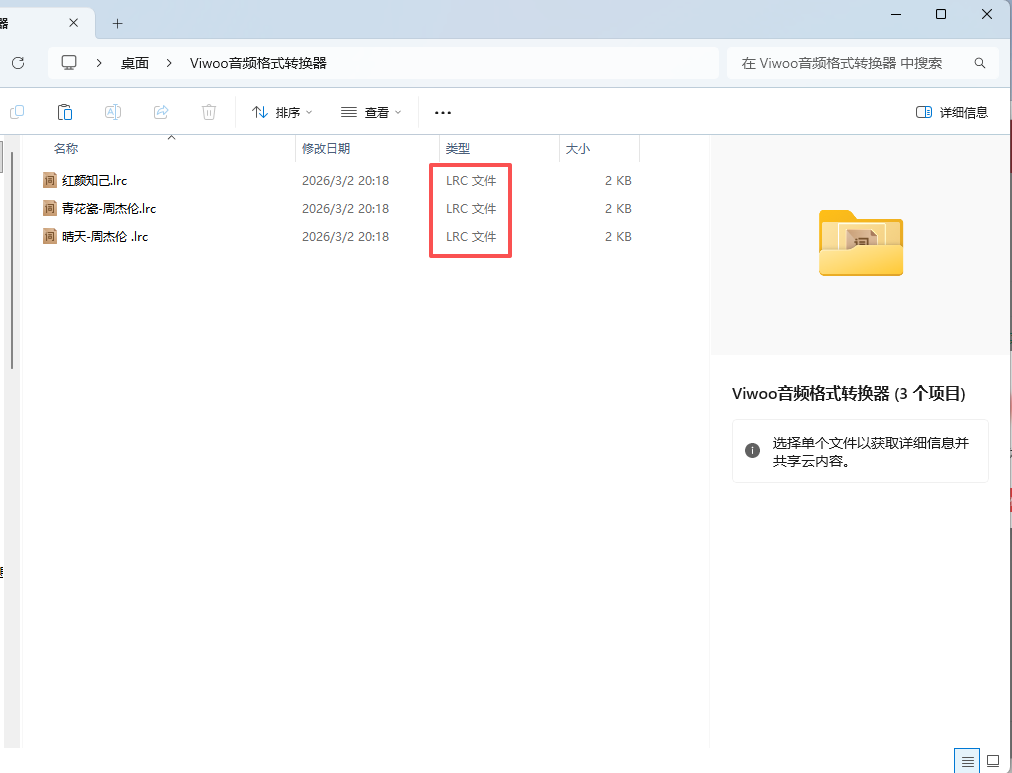Select the file 青花瓷-周杰伦.lrc
Viewport: 1012px width, 773px height.
(108, 209)
